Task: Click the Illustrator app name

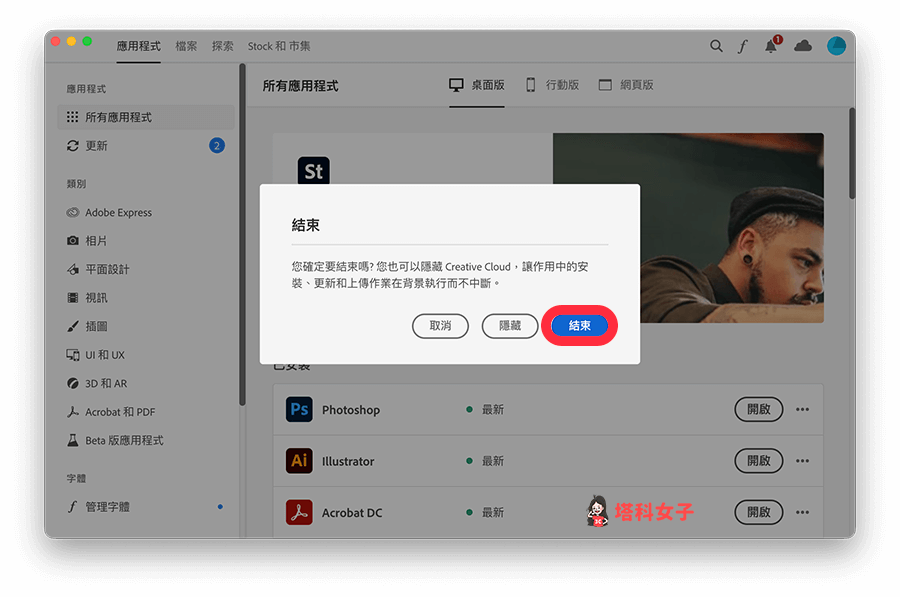Action: pos(348,461)
